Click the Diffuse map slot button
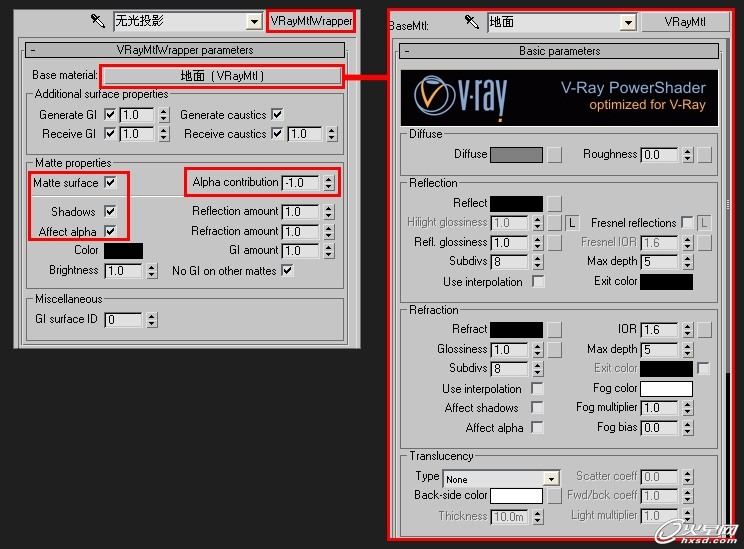Viewport: 744px width, 549px height. click(555, 155)
